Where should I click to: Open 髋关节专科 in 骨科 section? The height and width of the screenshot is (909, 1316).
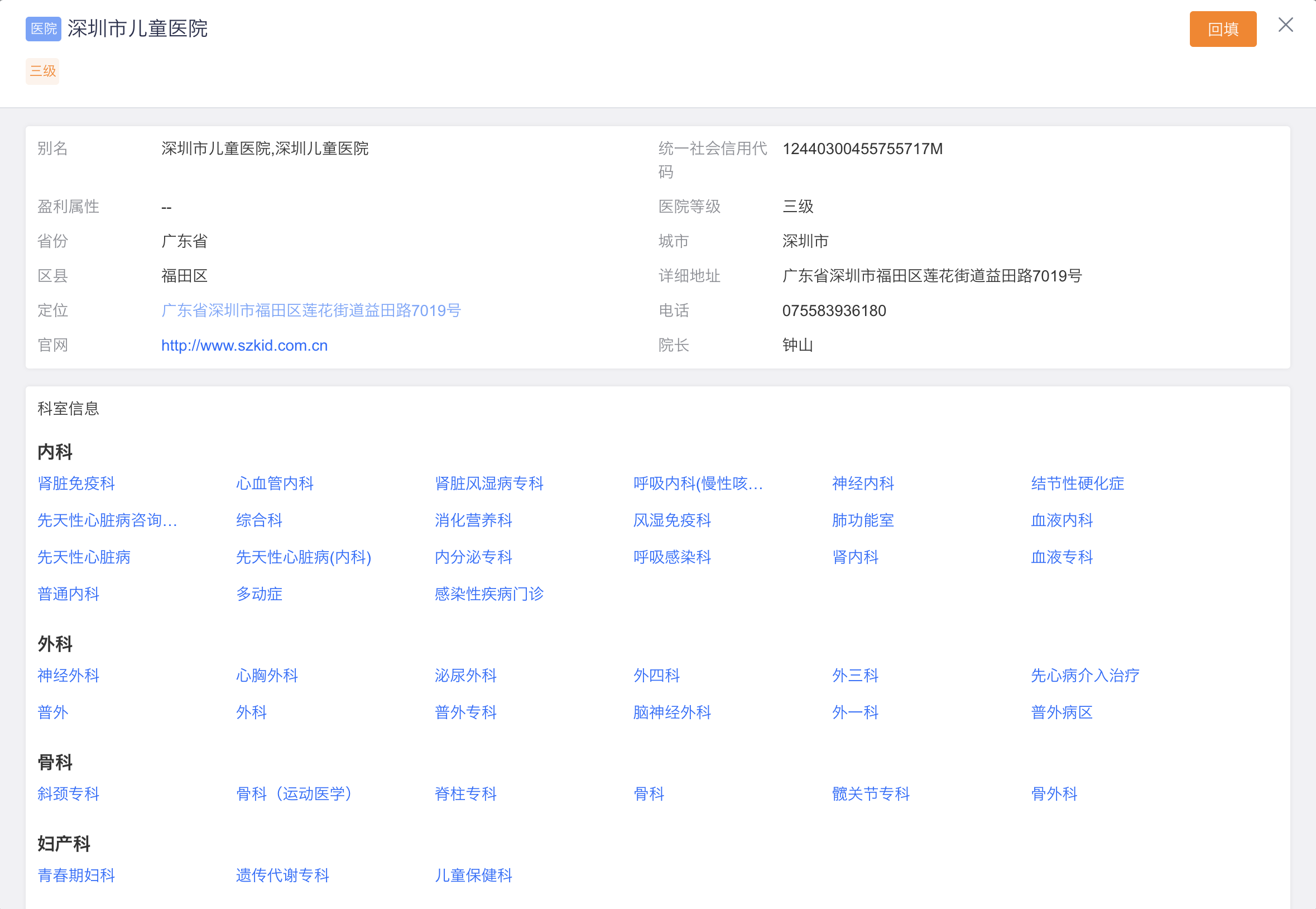(x=870, y=794)
